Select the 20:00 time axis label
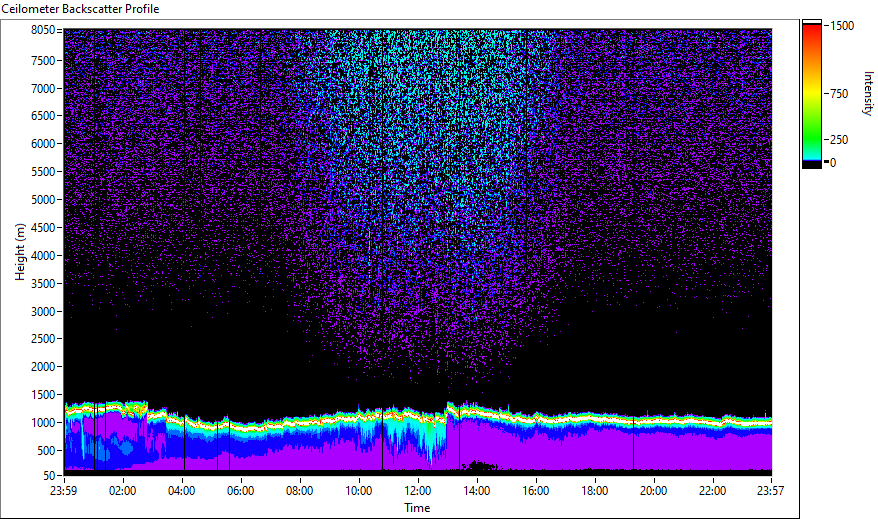The width and height of the screenshot is (878, 519). pyautogui.click(x=653, y=491)
